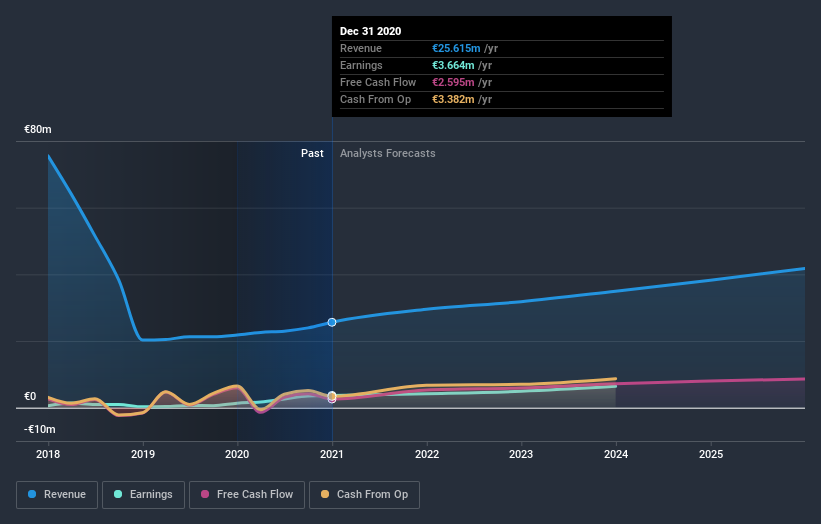
Task: Click the Earnings row label in tooltip
Action: click(361, 65)
